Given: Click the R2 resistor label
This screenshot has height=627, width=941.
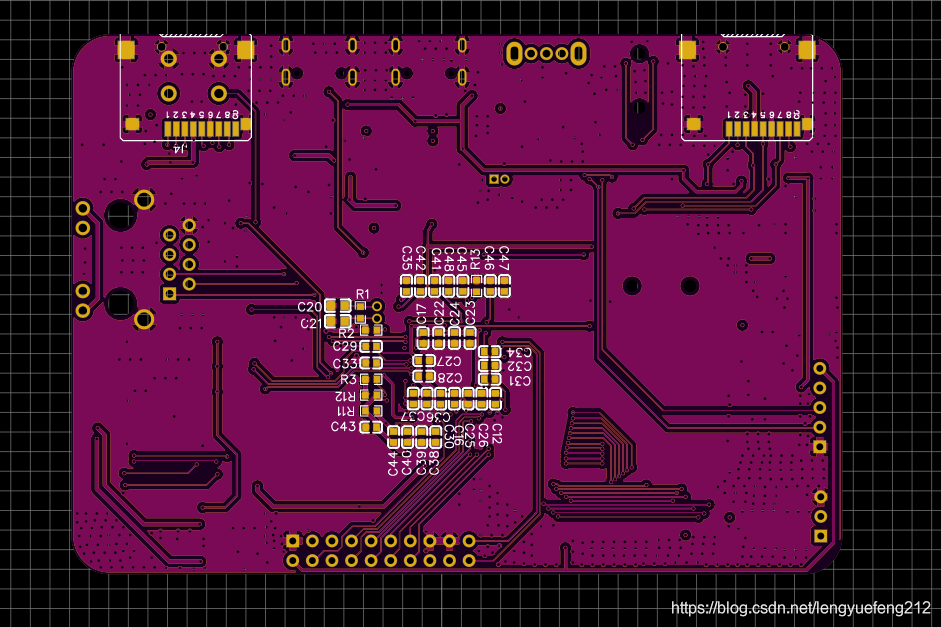Looking at the screenshot, I should coord(346,333).
